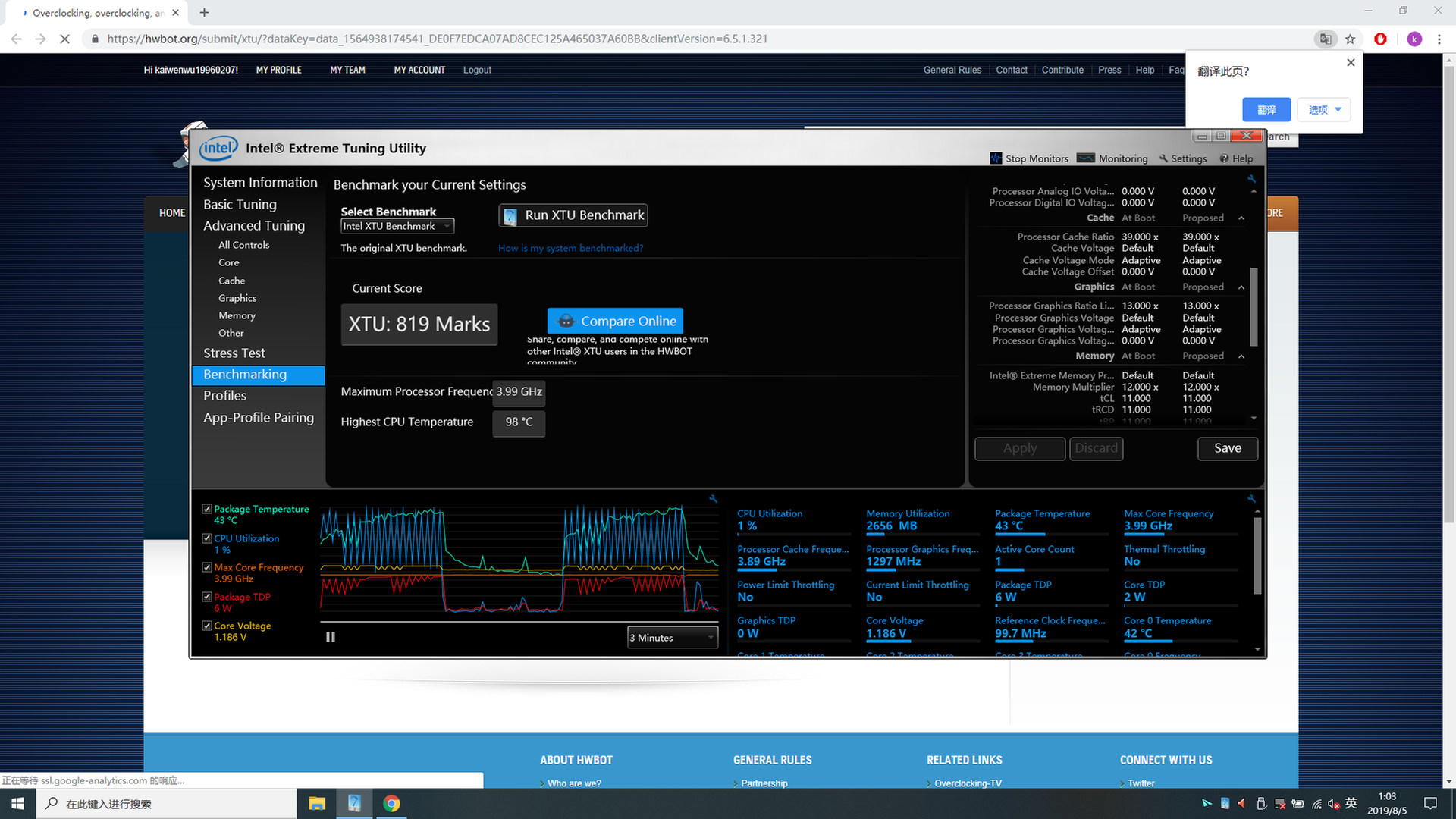
Task: Collapse the Graphics section in summary
Action: click(x=1241, y=287)
